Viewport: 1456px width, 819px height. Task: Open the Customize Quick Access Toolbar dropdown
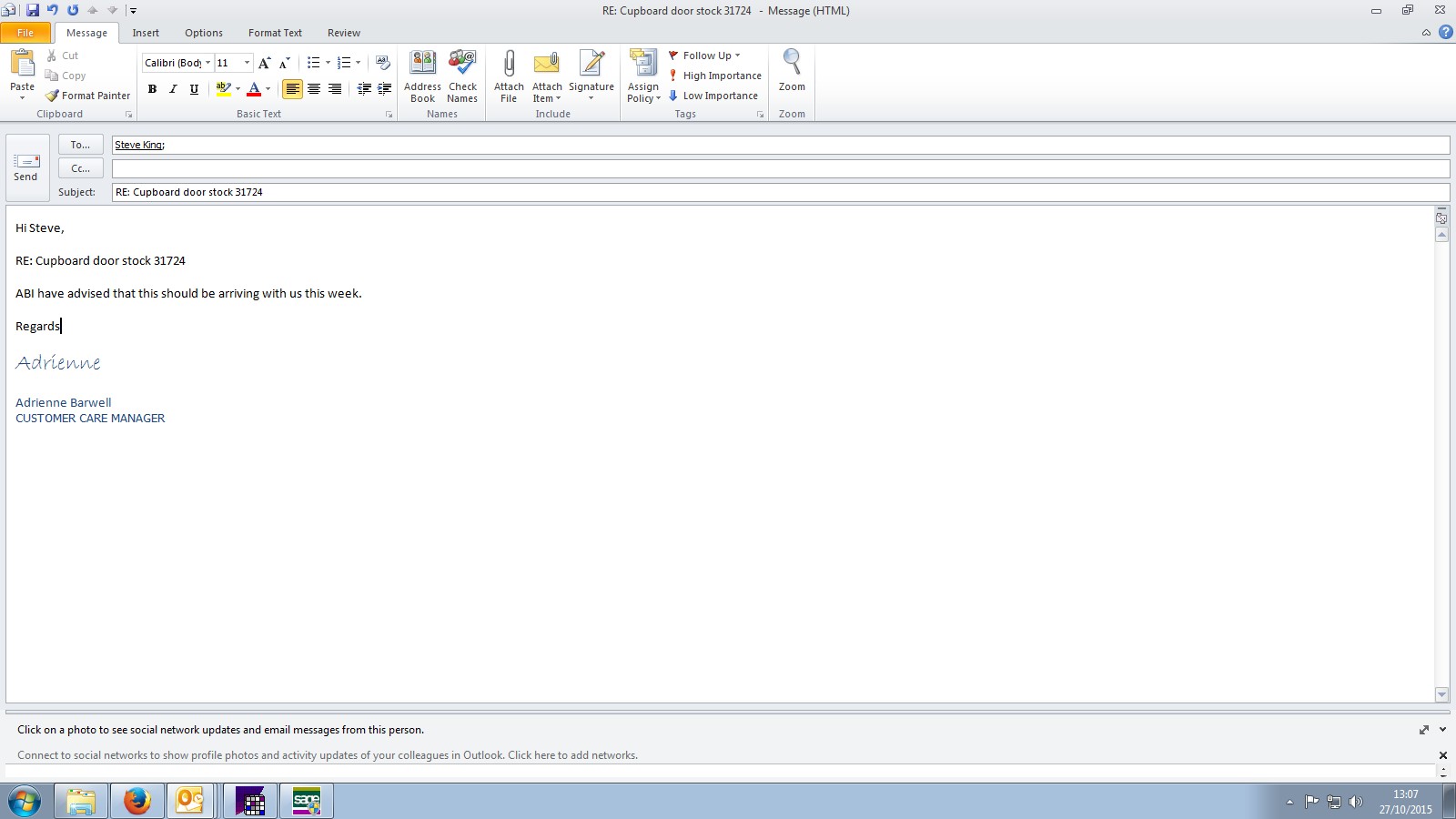pos(133,11)
